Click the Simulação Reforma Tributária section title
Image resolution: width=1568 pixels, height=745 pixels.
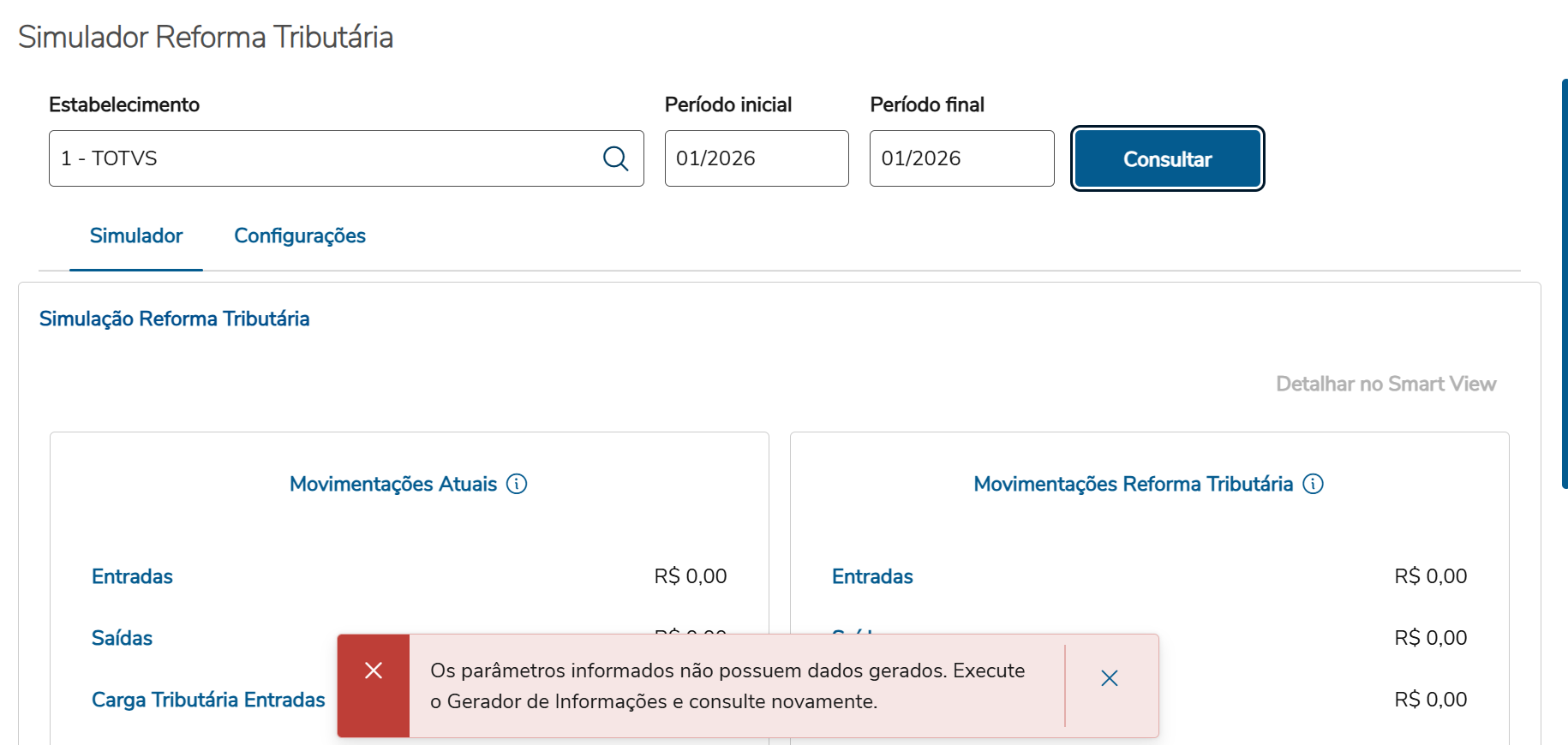[175, 319]
